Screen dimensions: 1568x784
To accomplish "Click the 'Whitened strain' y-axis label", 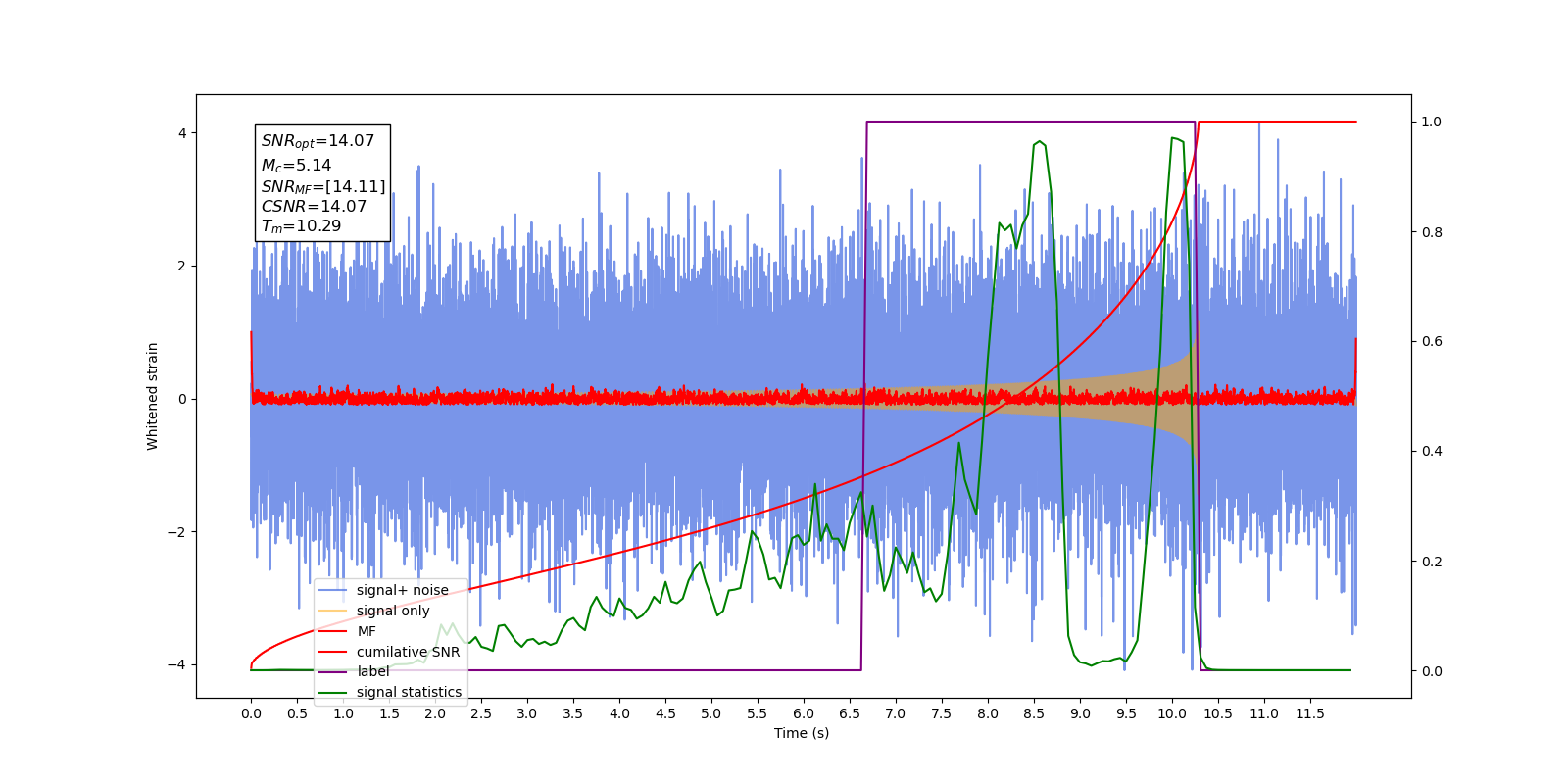I will 153,396.
